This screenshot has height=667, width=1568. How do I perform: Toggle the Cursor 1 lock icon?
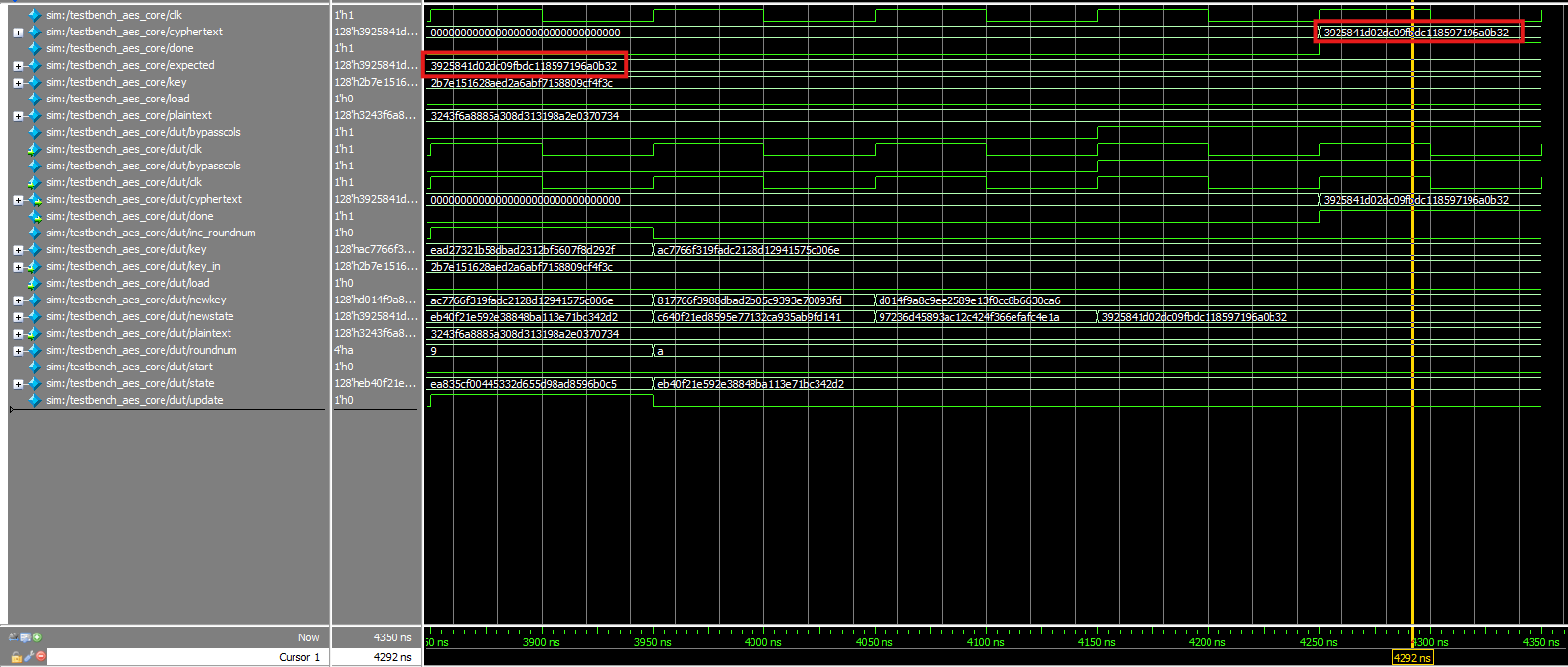(17, 657)
